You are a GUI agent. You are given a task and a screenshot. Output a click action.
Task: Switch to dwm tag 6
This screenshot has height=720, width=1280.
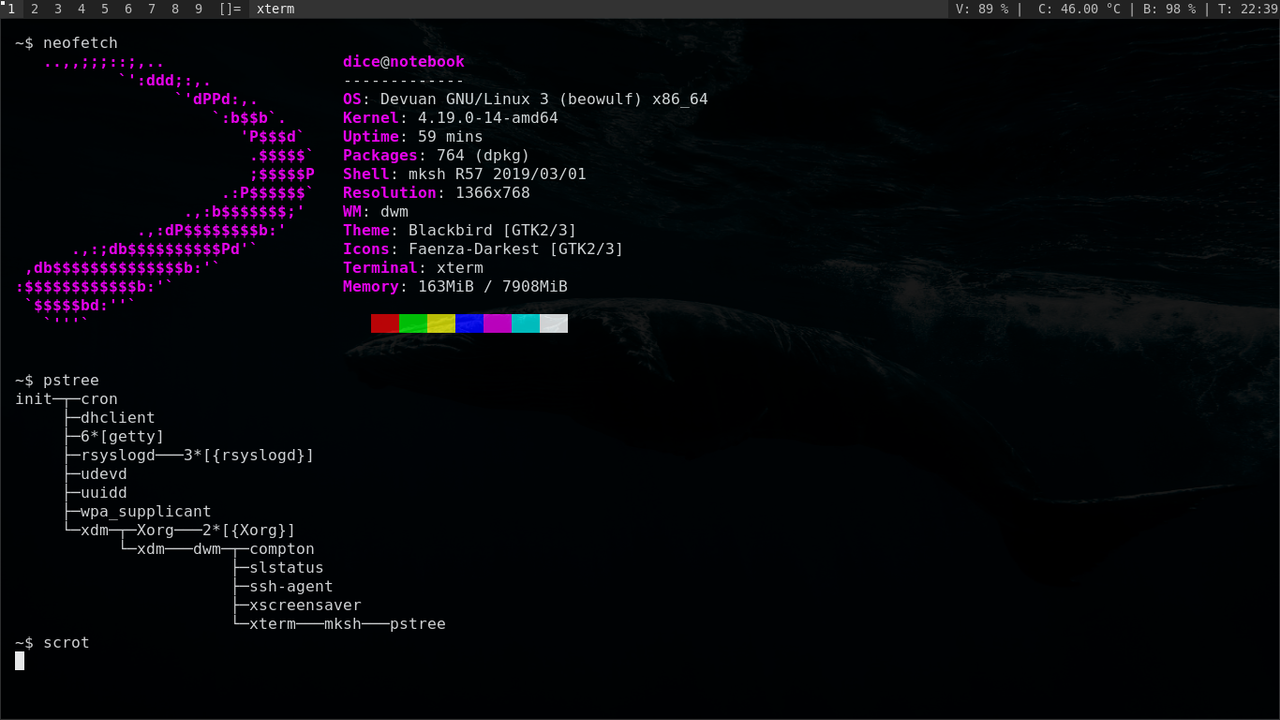tap(128, 9)
